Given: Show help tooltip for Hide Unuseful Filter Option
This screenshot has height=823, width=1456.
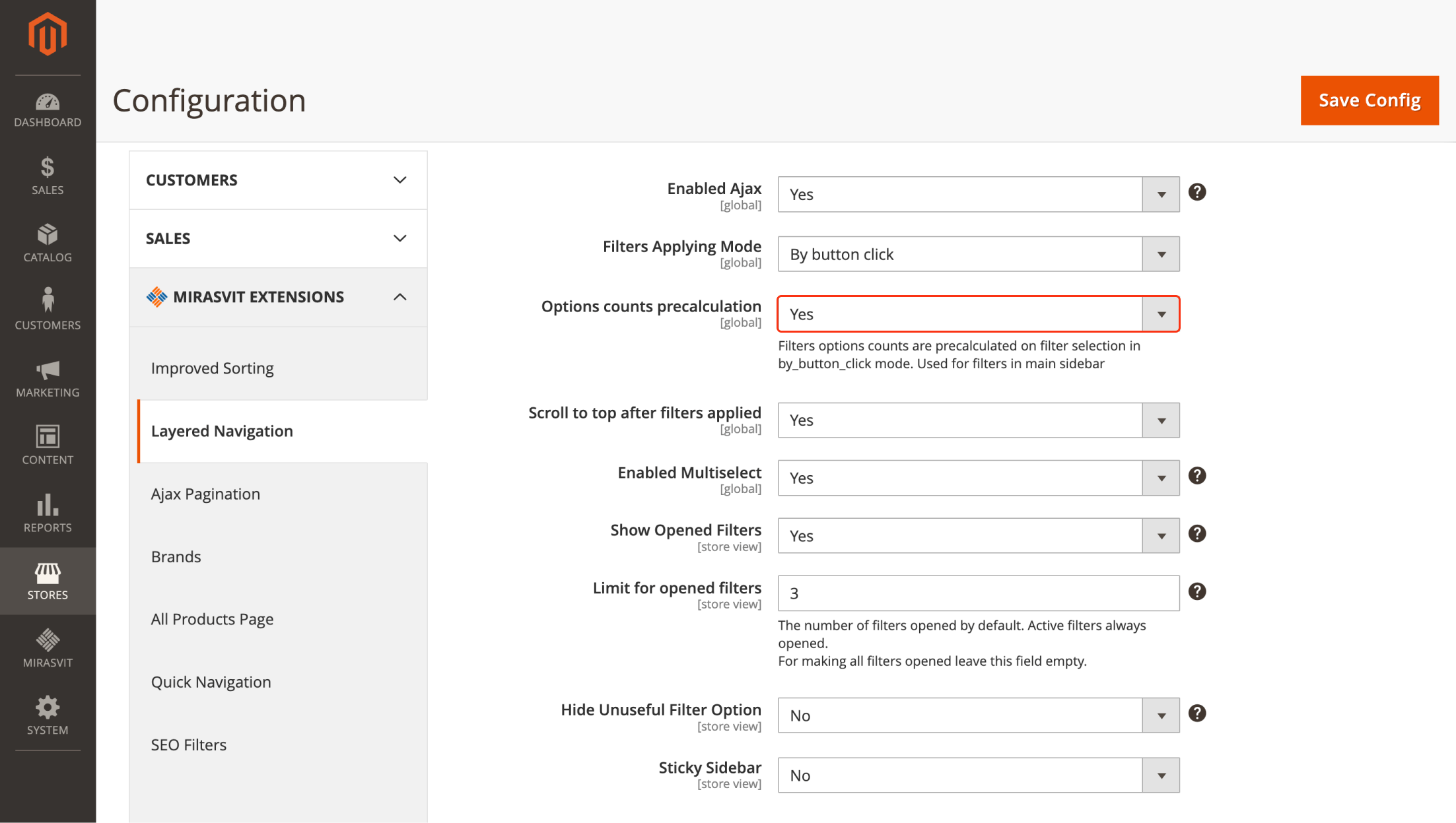Looking at the screenshot, I should (x=1197, y=713).
